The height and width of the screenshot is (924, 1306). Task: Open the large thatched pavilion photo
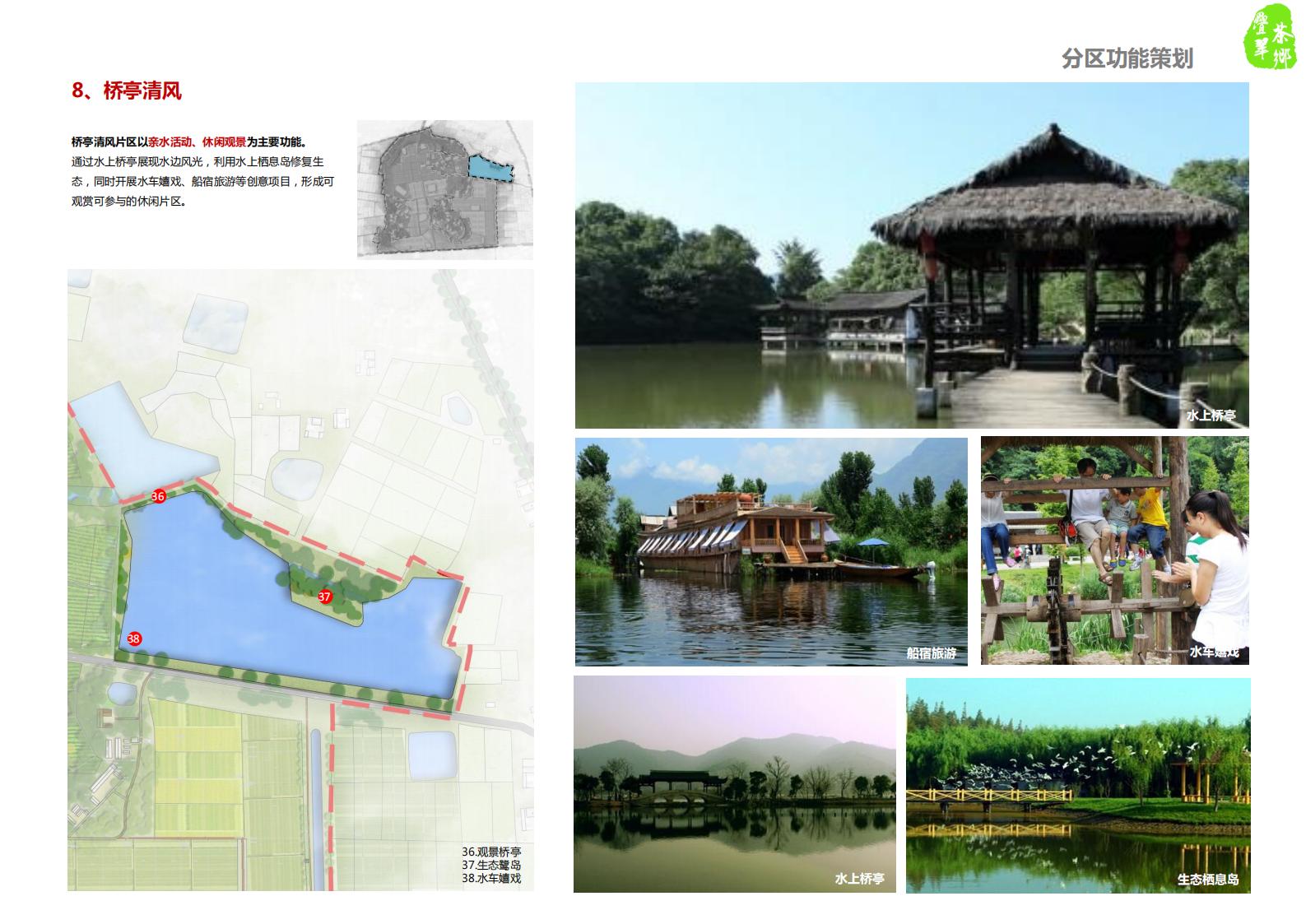tap(912, 255)
